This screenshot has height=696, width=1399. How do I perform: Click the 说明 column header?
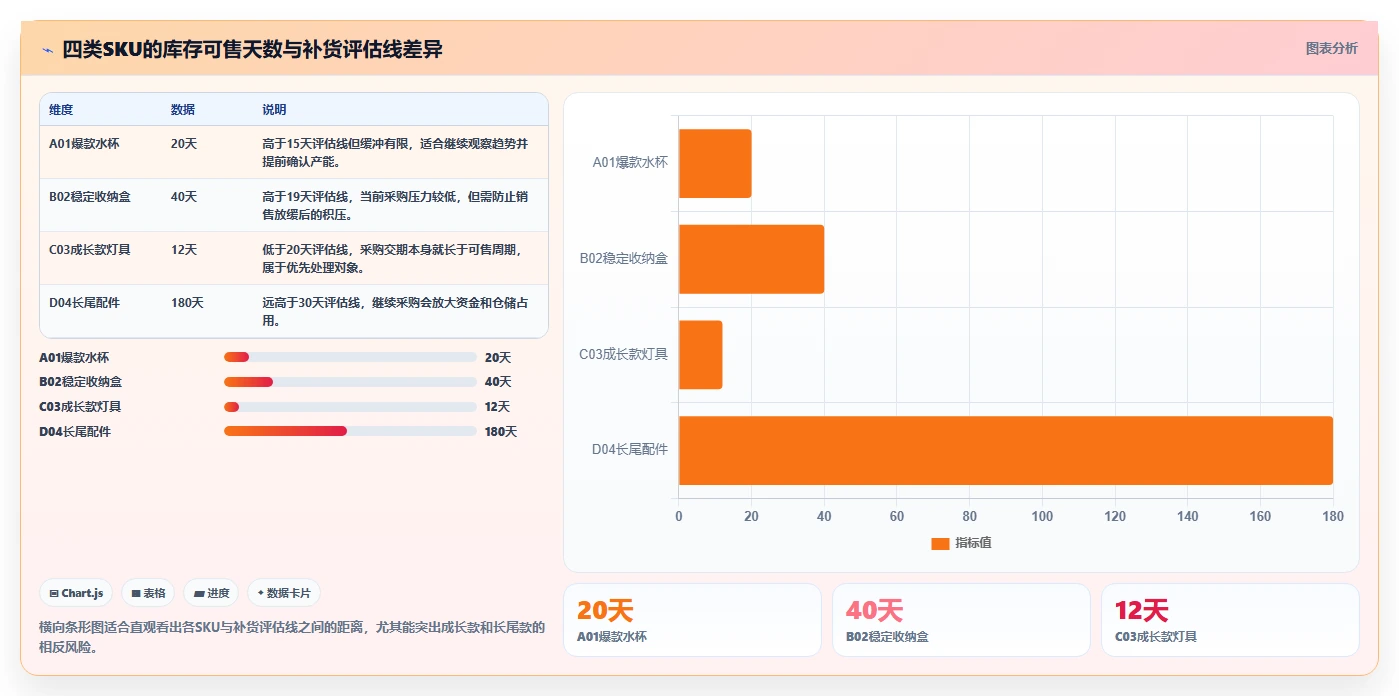click(x=274, y=110)
